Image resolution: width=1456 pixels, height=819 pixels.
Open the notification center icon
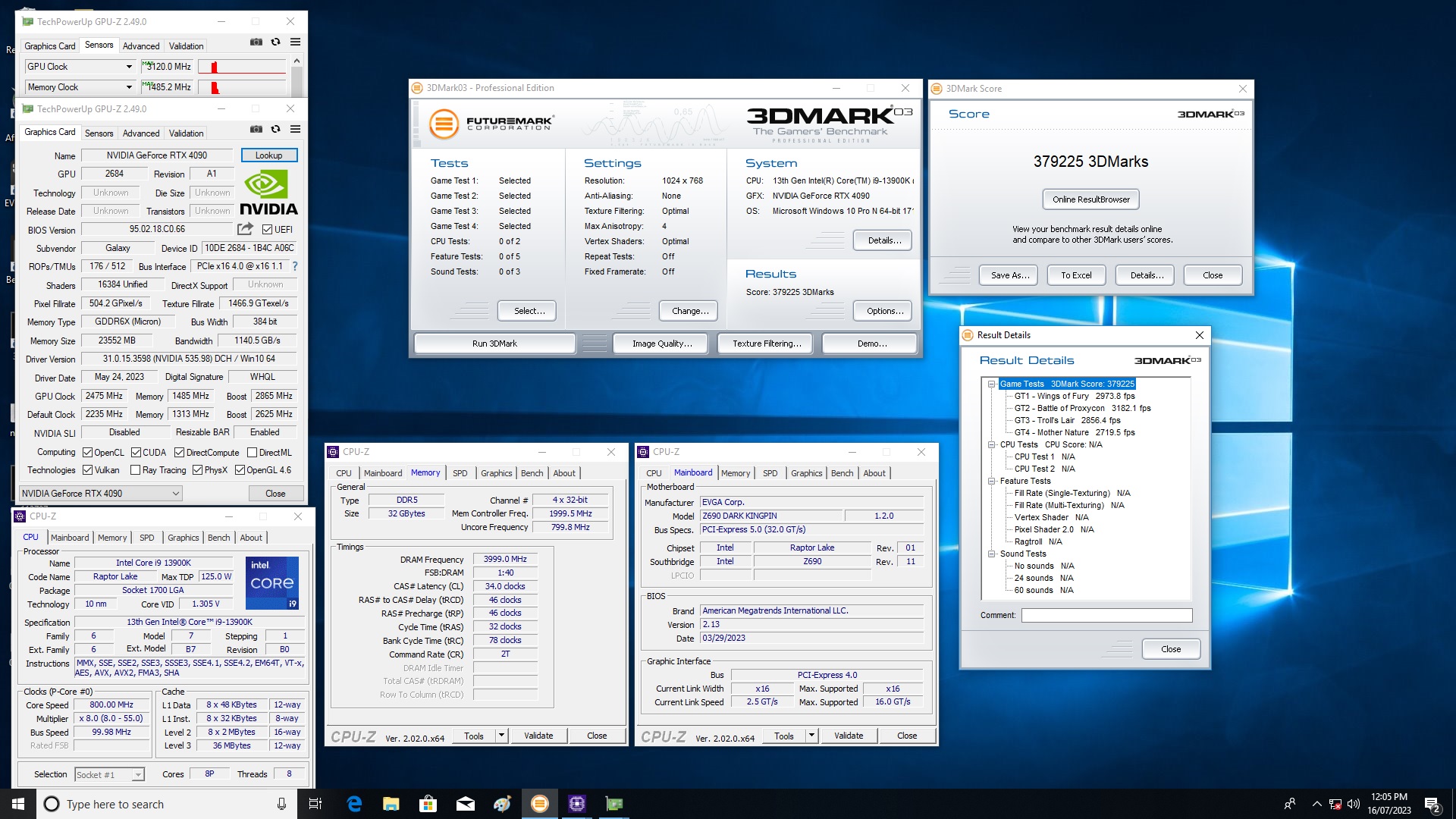pyautogui.click(x=1432, y=804)
